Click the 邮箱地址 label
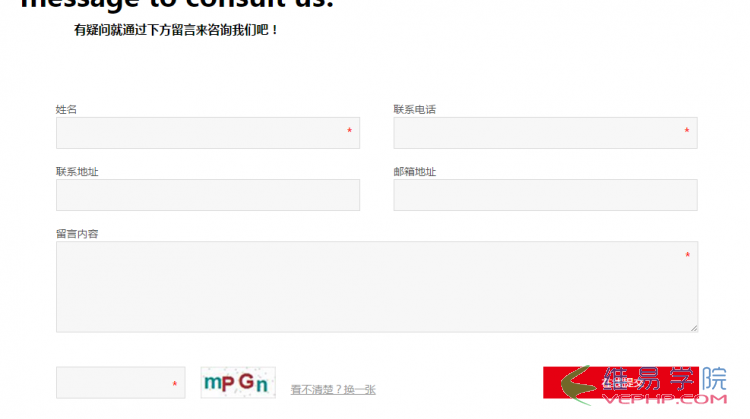This screenshot has width=750, height=419. coord(415,172)
